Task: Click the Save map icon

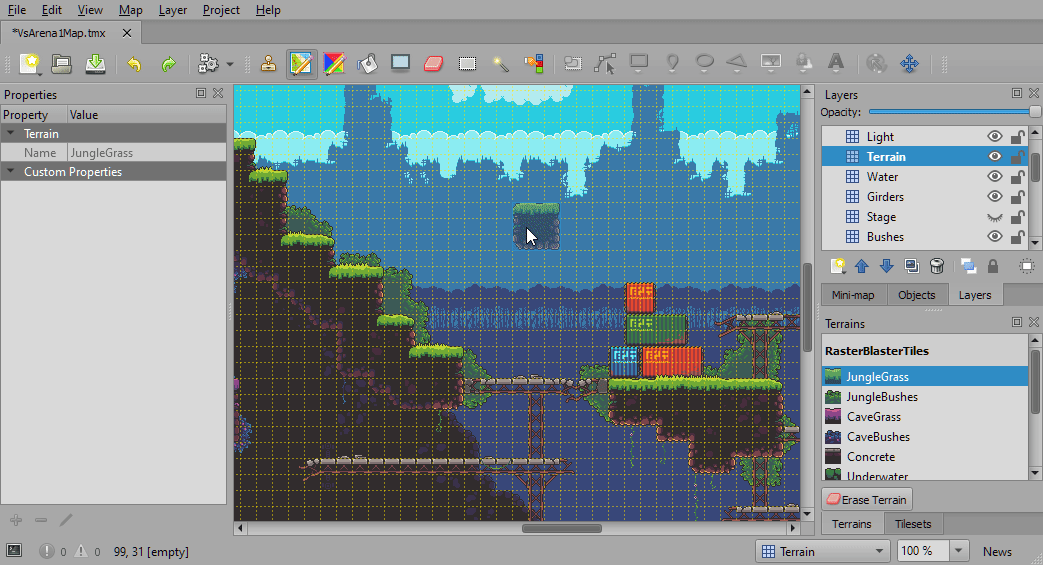Action: (95, 64)
